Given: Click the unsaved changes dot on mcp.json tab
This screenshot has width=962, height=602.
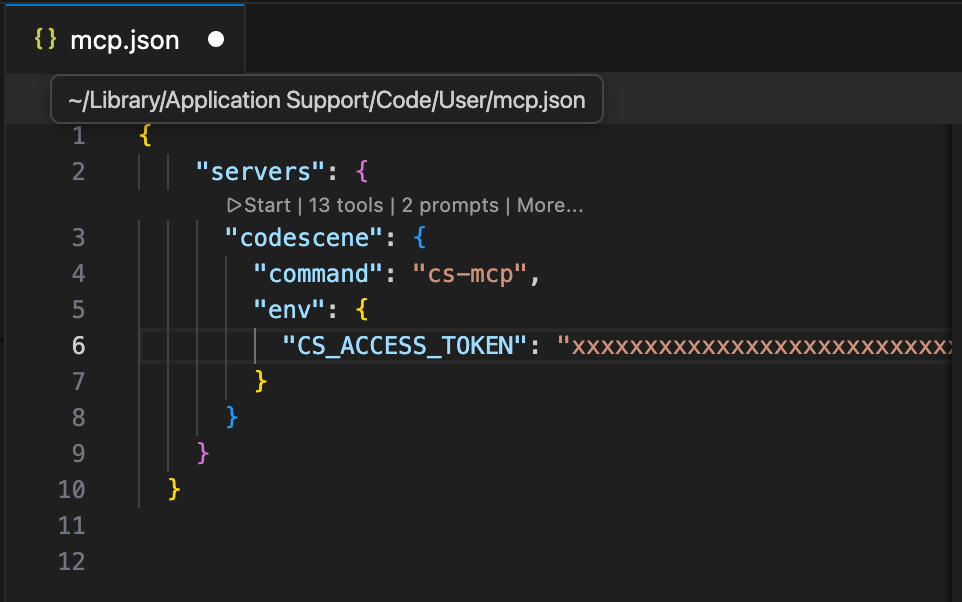Looking at the screenshot, I should tap(216, 39).
